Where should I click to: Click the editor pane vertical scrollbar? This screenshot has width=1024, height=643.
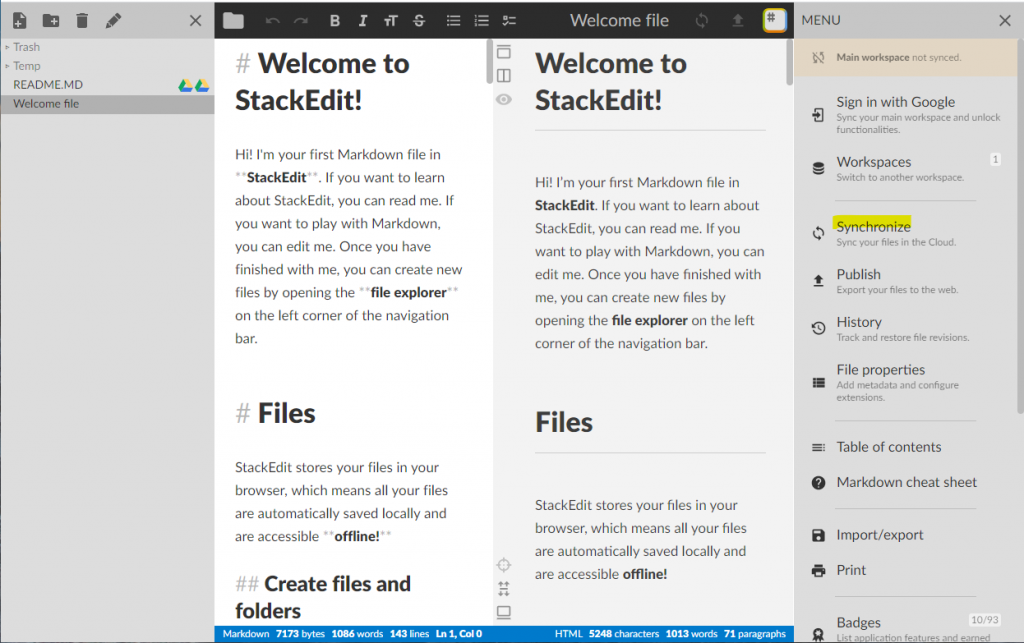[490, 61]
